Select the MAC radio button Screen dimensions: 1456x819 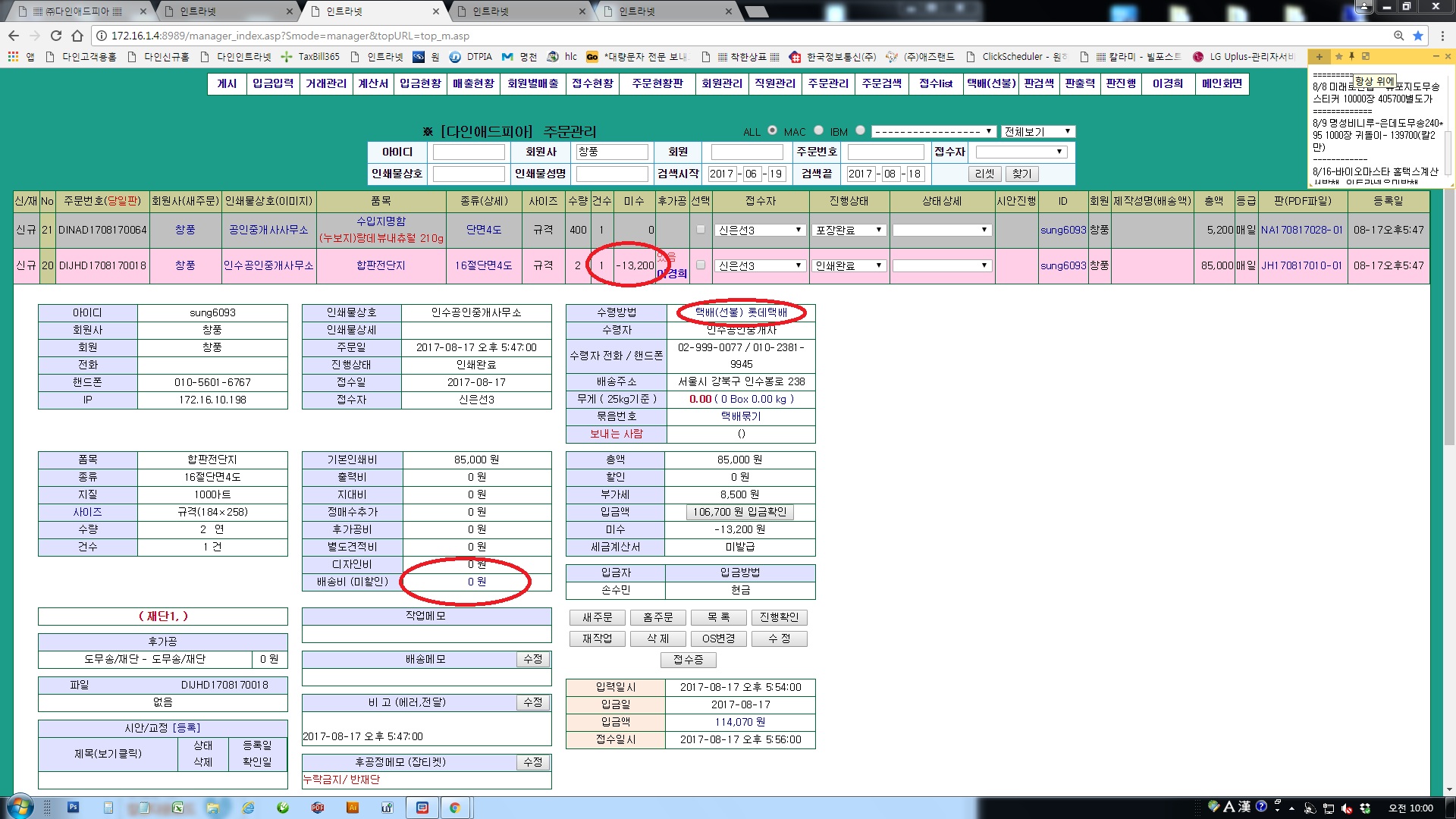pyautogui.click(x=818, y=130)
